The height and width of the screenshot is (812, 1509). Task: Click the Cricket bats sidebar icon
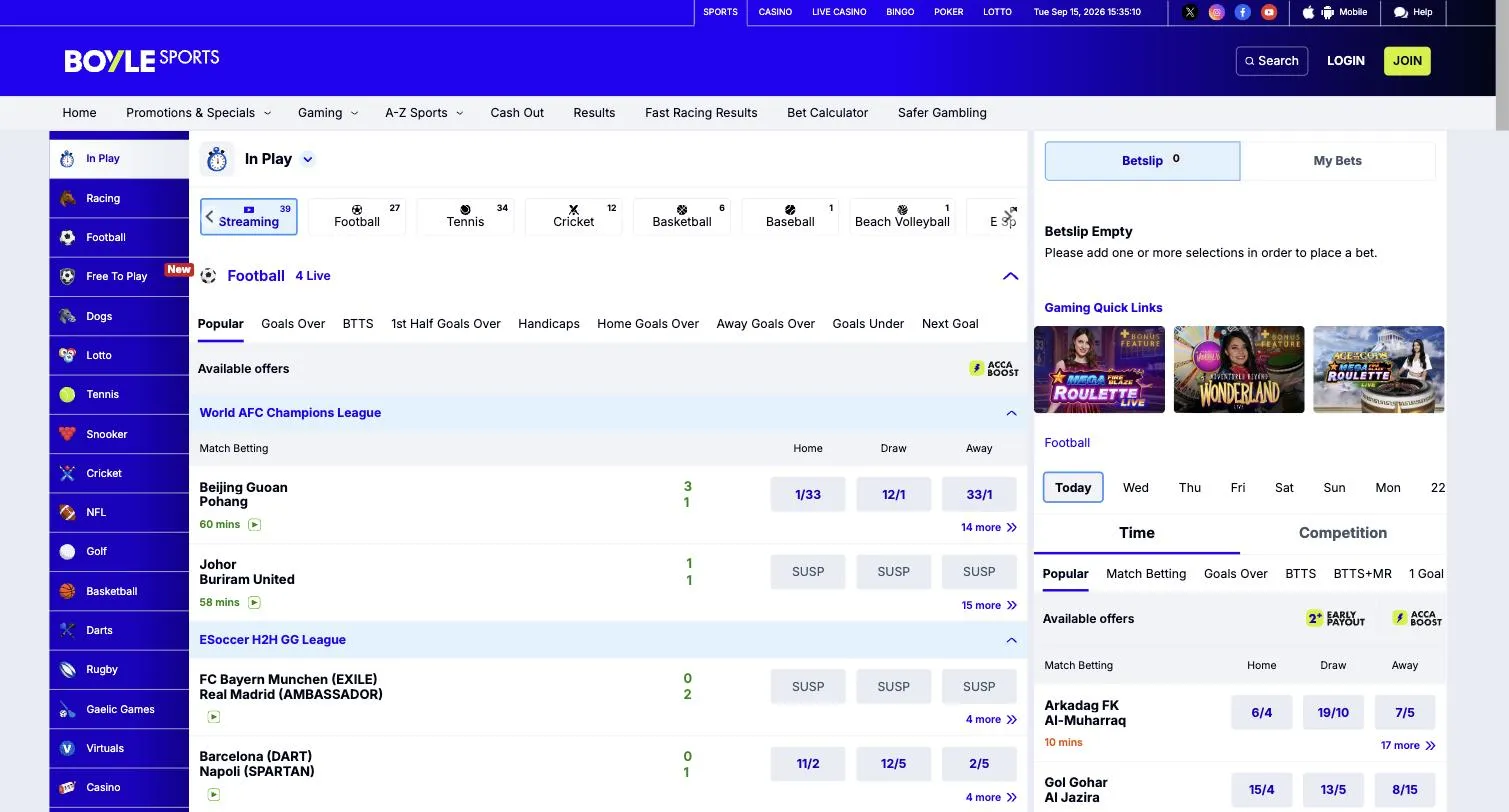pos(67,473)
